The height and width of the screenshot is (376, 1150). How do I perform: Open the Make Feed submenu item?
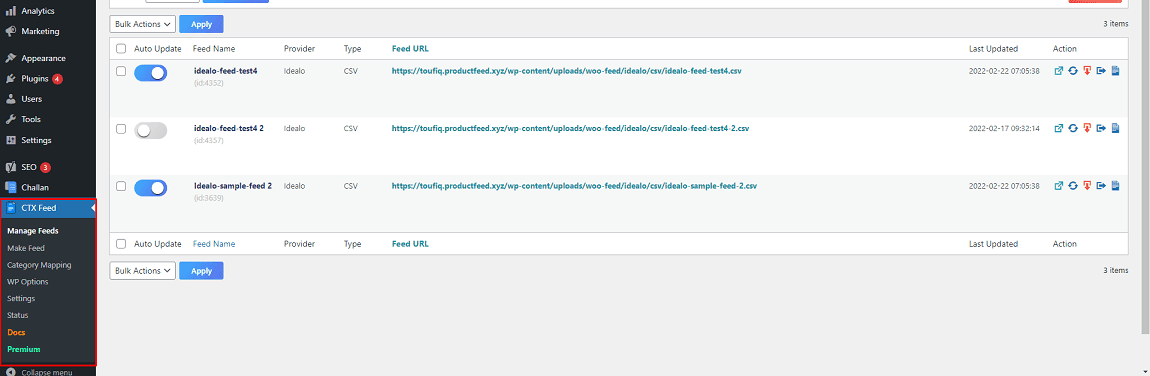[26, 248]
